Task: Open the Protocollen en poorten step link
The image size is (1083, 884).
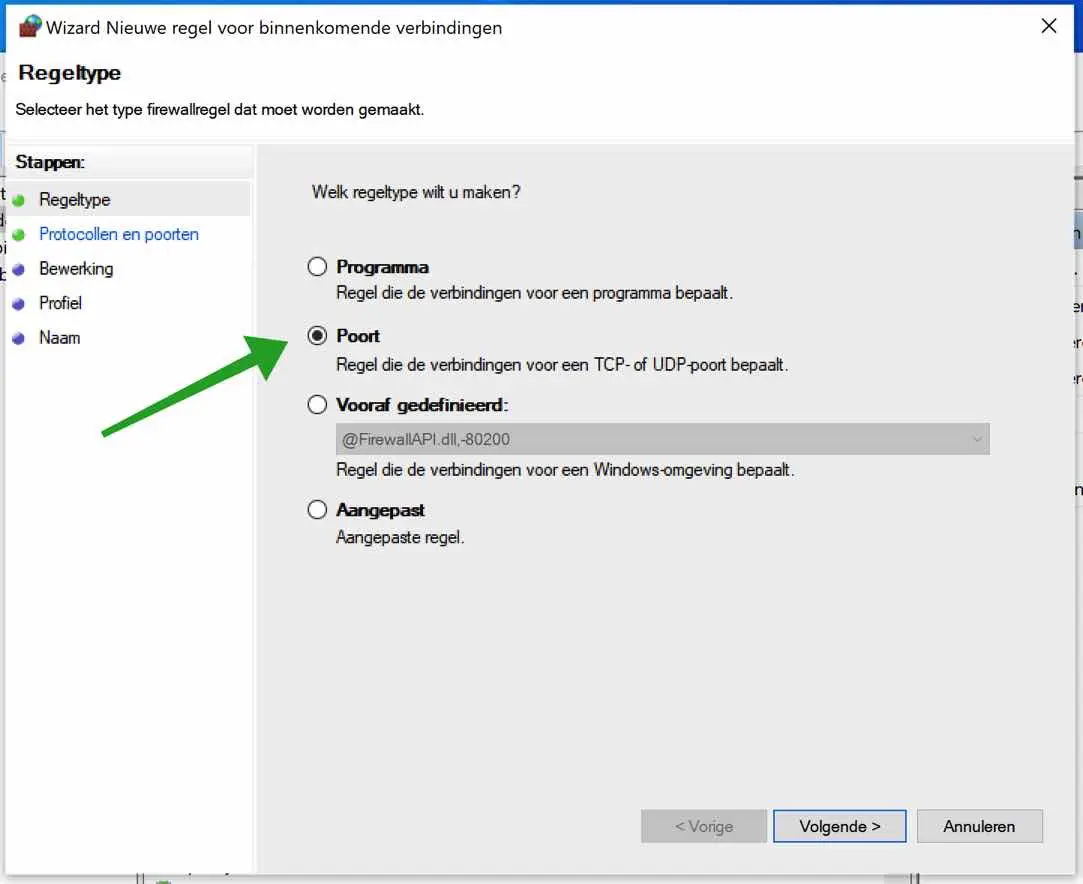Action: tap(119, 234)
